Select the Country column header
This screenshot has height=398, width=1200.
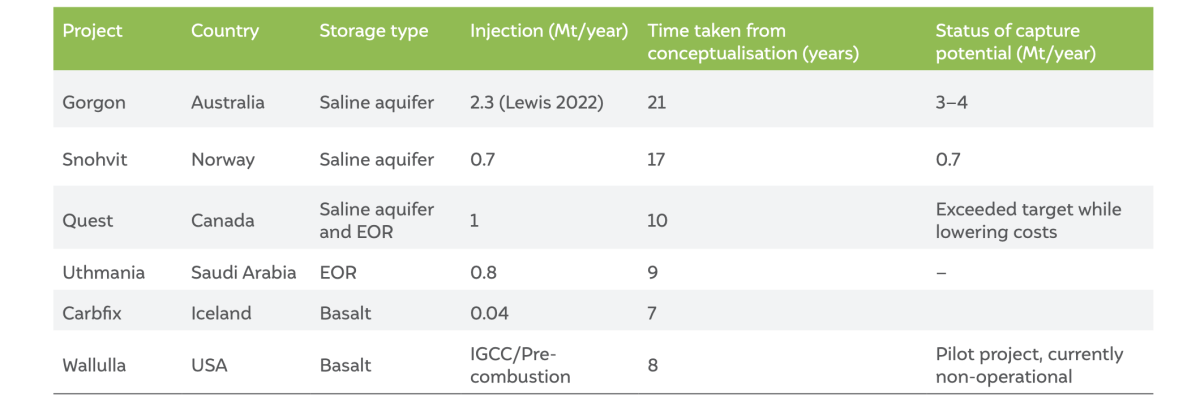pos(225,31)
